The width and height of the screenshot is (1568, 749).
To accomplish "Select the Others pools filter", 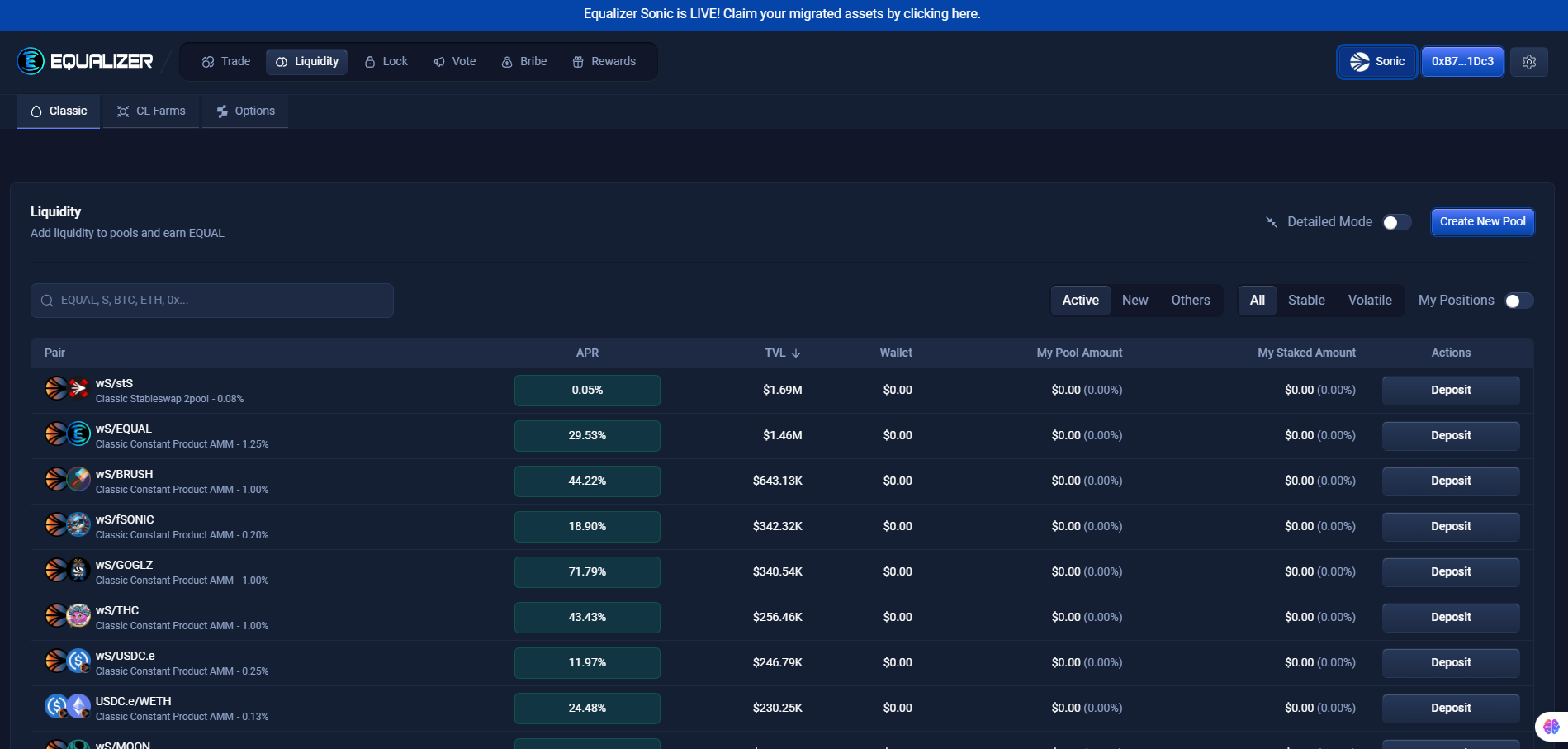I will [x=1191, y=301].
